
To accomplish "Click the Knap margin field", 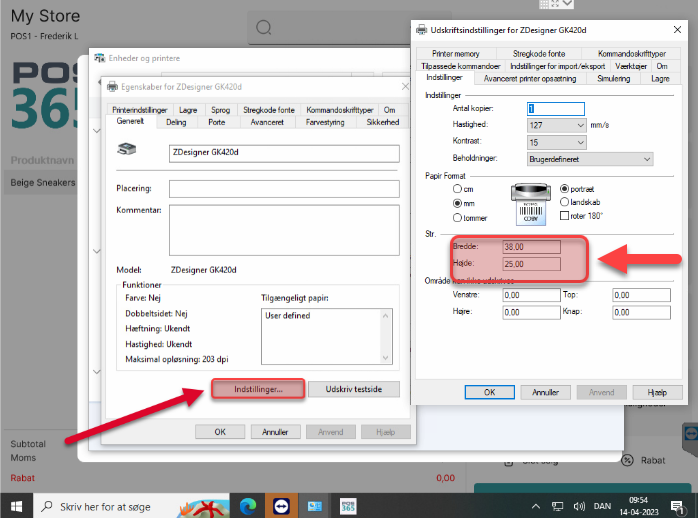I will point(641,312).
